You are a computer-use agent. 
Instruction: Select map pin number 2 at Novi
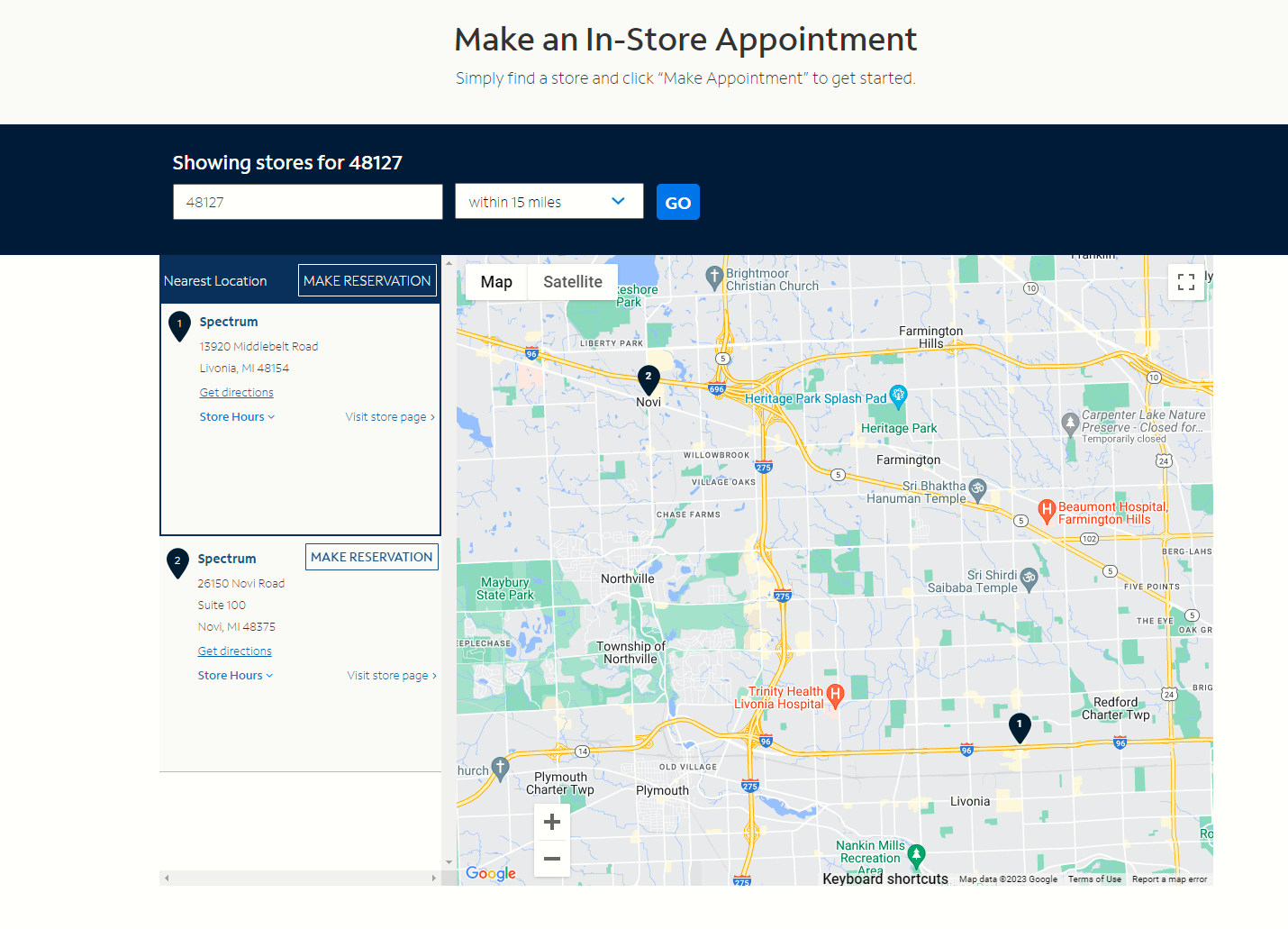[649, 379]
